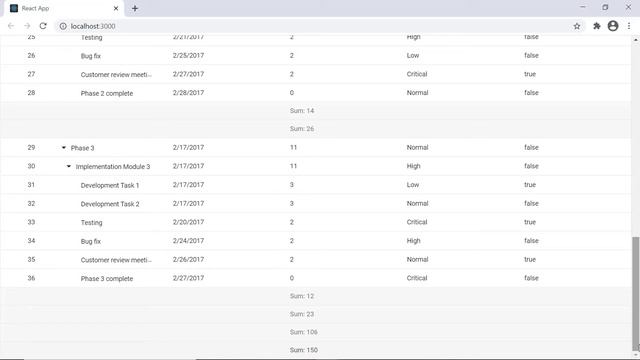Click the browser forward arrow
The image size is (640, 360).
[27, 26]
